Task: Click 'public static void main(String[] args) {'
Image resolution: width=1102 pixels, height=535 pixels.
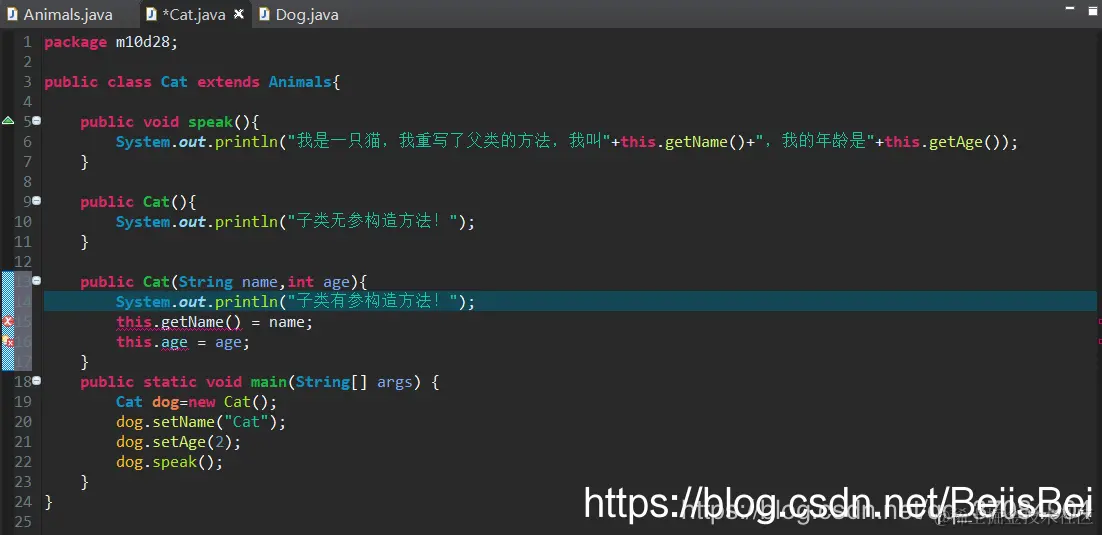Action: pos(259,382)
